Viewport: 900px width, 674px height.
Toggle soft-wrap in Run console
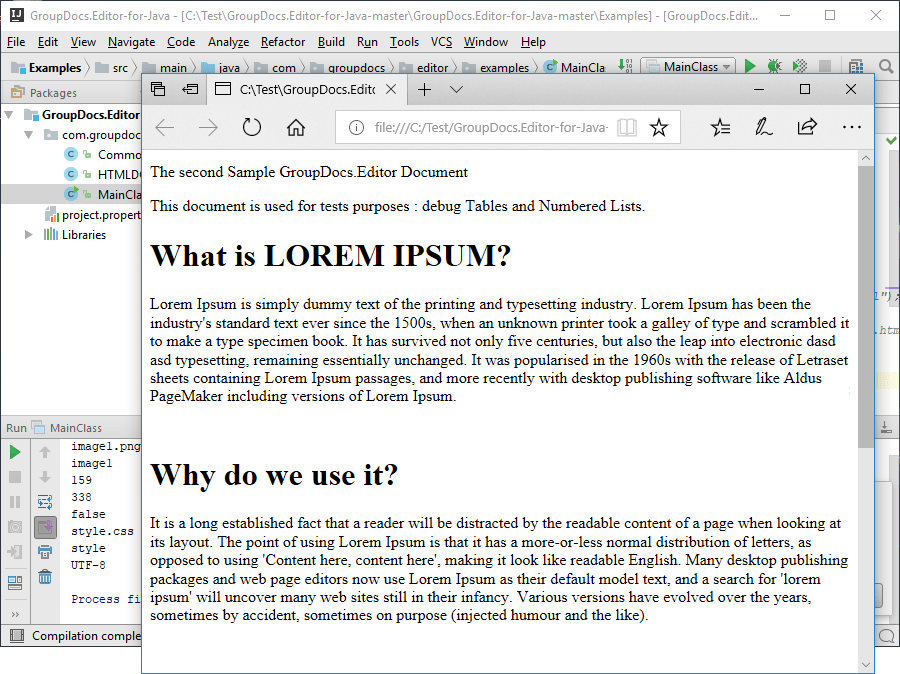pos(45,502)
